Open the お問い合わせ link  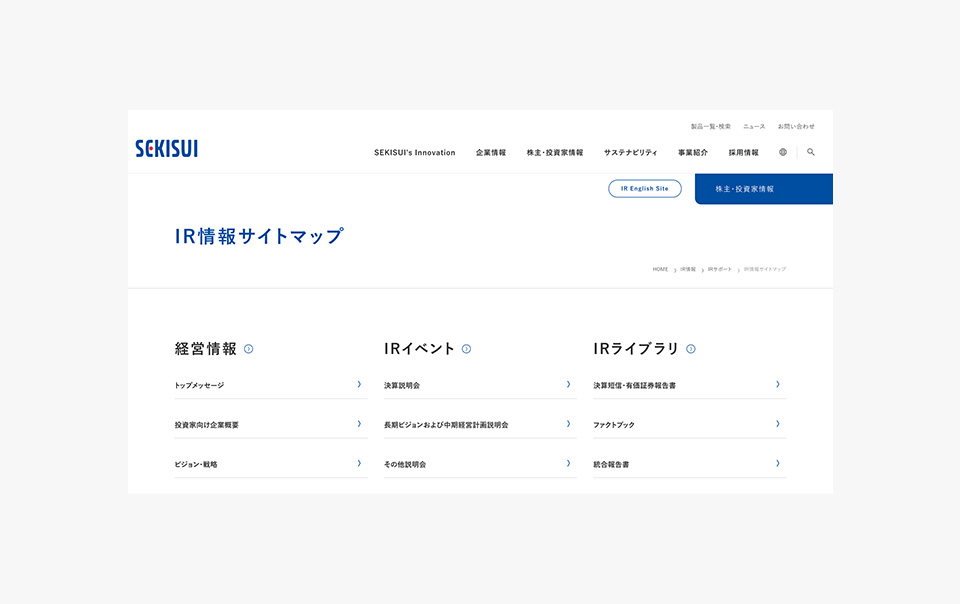point(797,127)
